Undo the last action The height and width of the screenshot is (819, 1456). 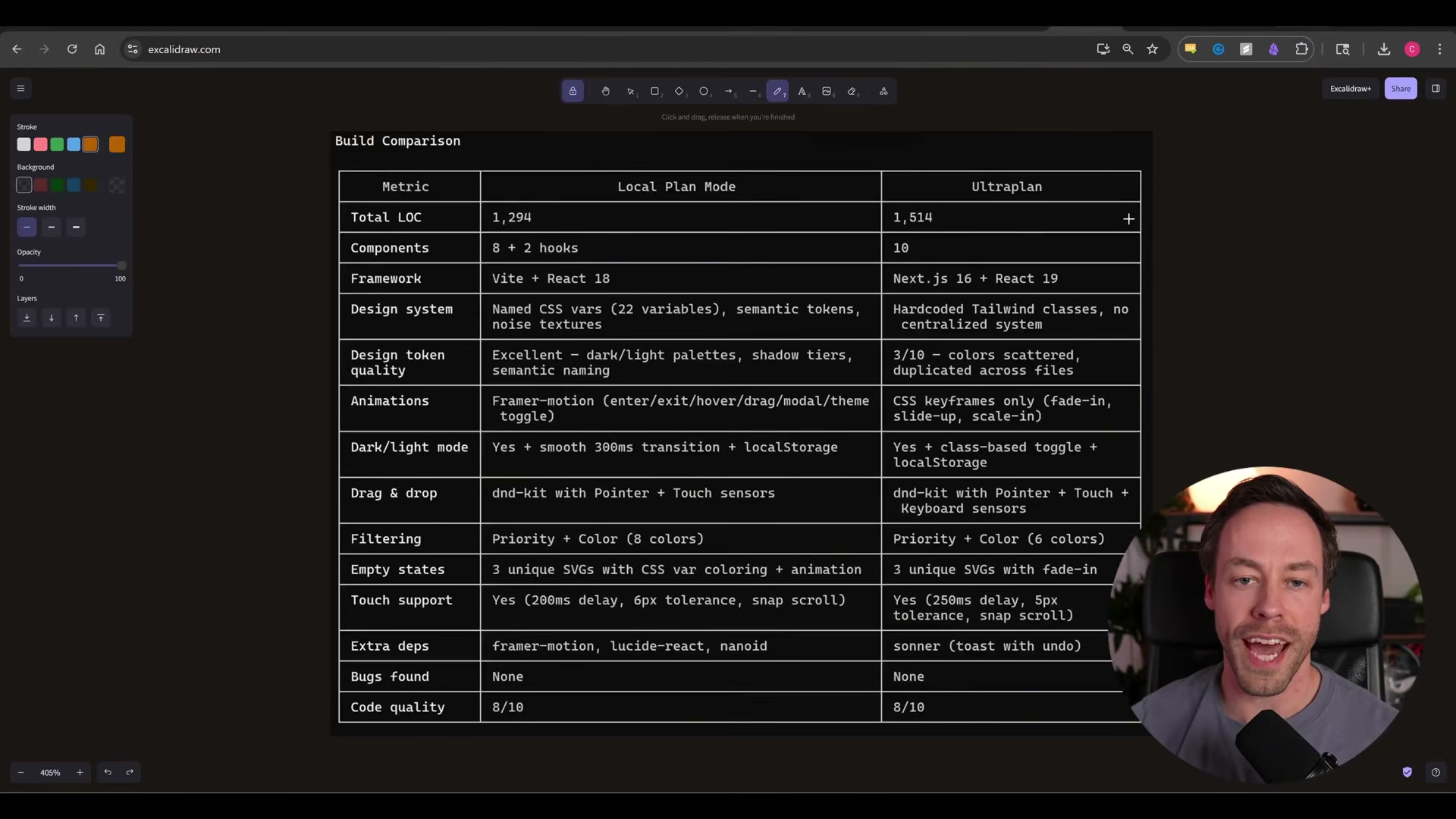pyautogui.click(x=108, y=773)
